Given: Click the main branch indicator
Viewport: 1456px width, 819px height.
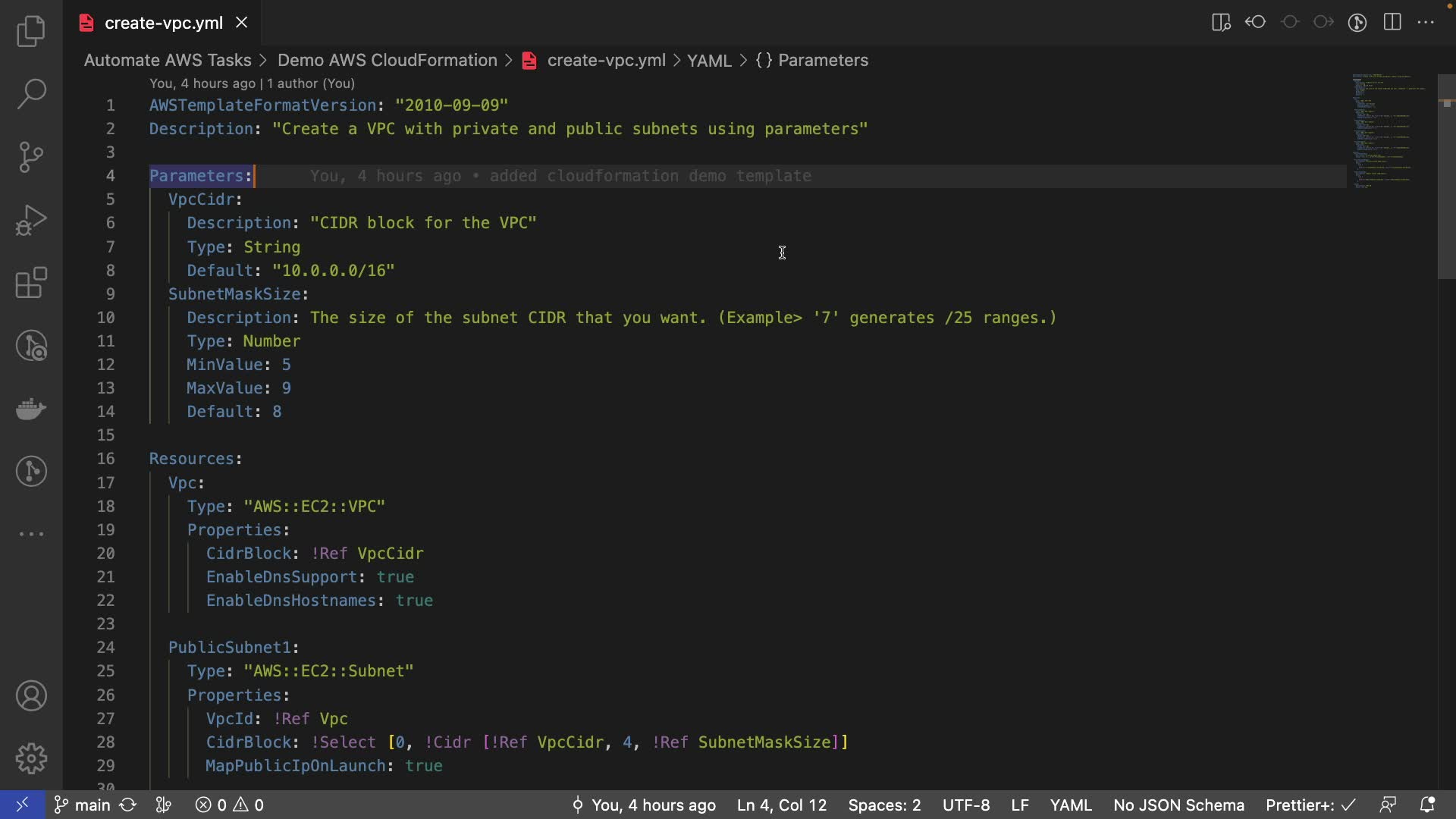Looking at the screenshot, I should pos(83,805).
